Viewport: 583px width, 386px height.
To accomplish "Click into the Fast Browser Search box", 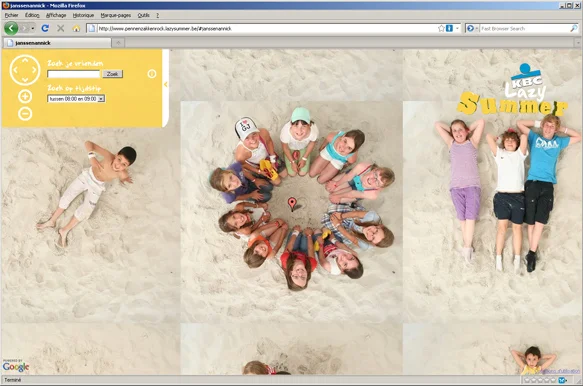I will [524, 28].
